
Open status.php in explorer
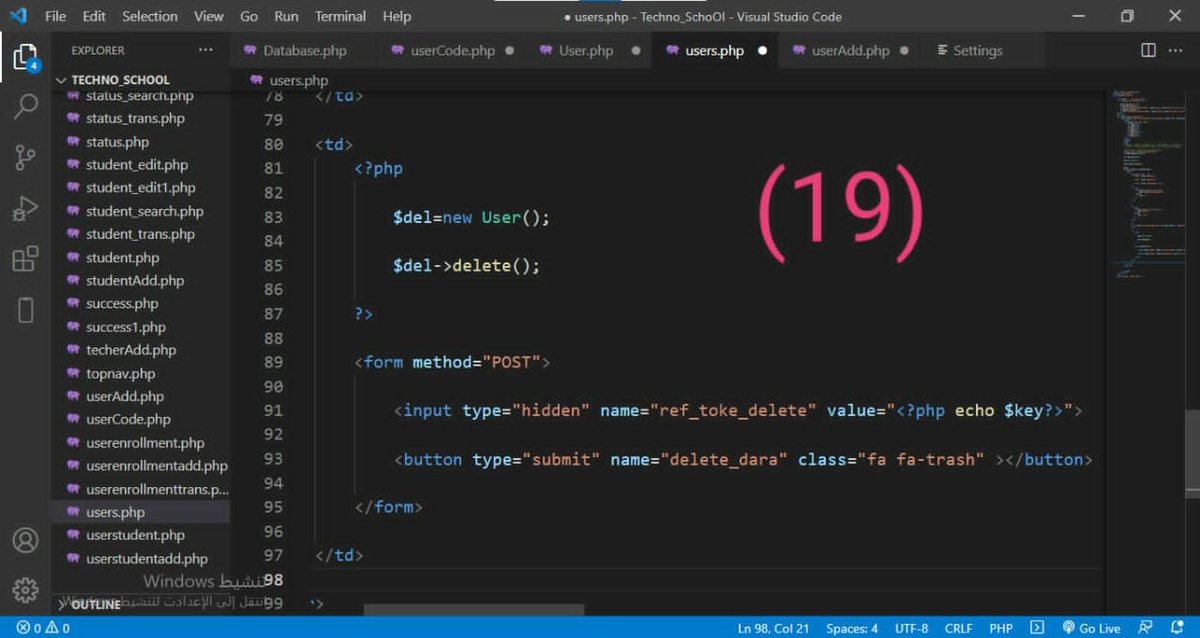point(117,142)
